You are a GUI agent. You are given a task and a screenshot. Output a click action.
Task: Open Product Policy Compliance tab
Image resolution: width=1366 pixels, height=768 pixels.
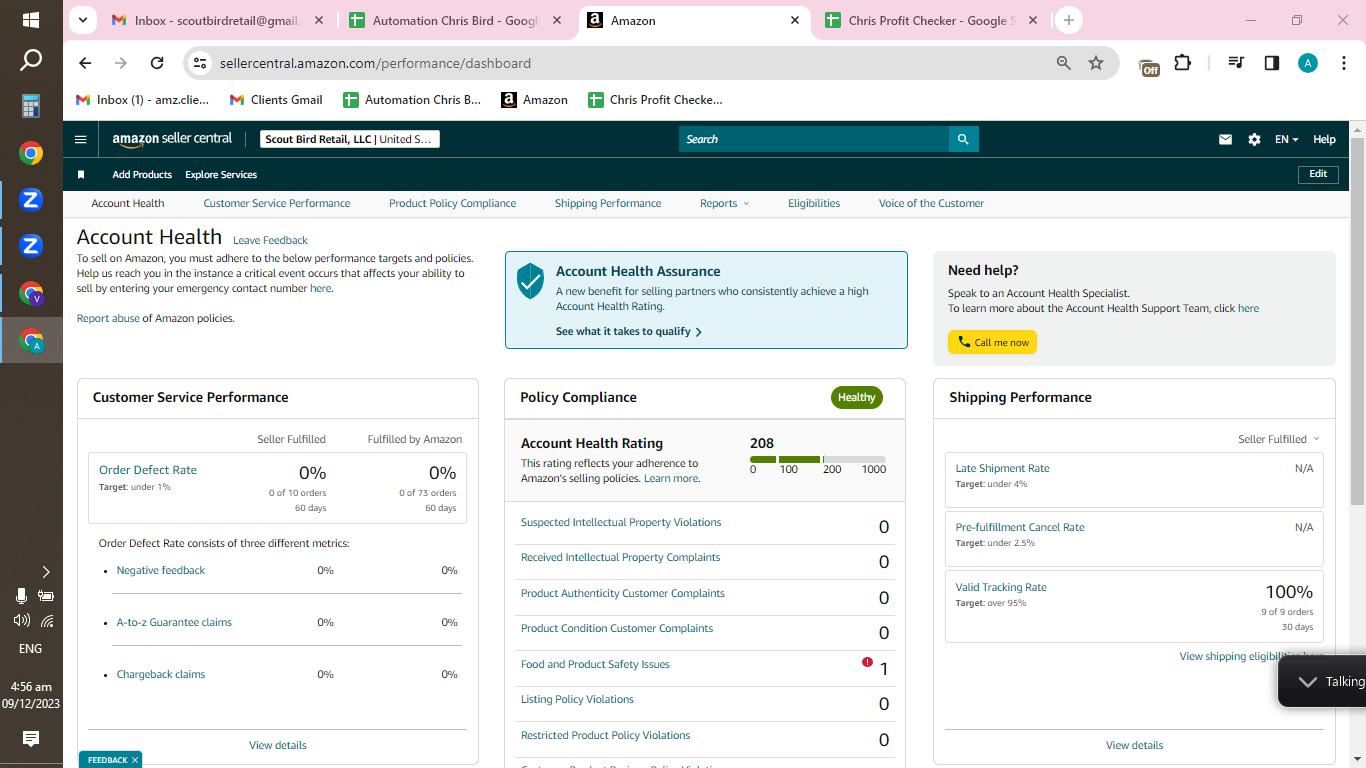click(x=453, y=203)
